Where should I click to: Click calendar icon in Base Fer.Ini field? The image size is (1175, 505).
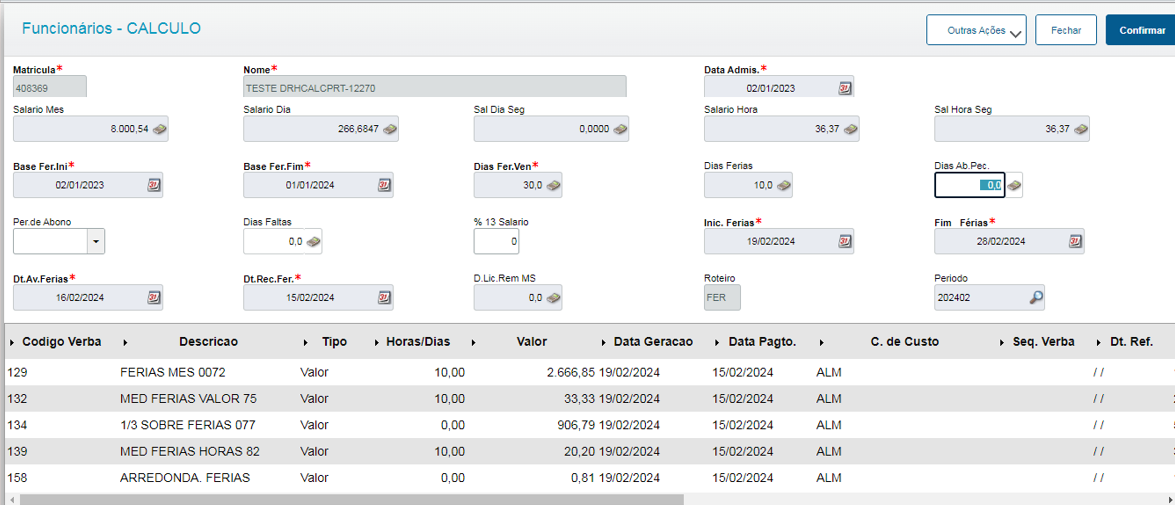pos(154,185)
